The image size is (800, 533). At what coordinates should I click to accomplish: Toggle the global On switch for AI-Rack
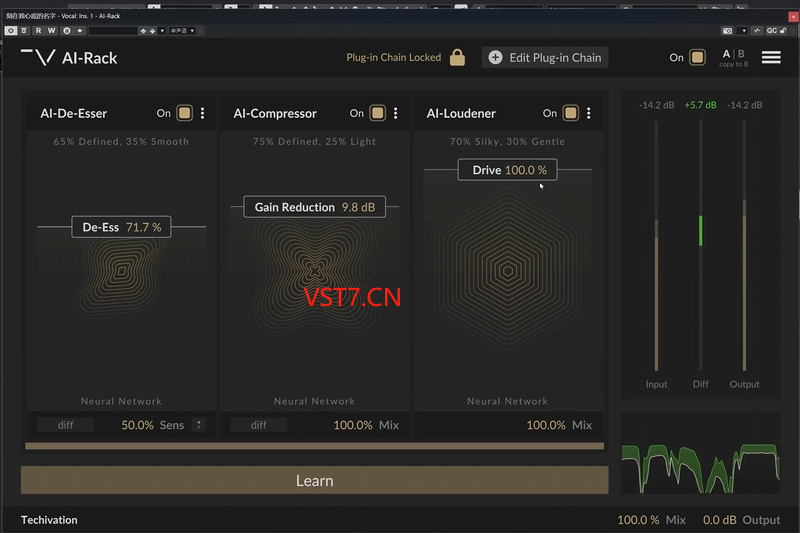(697, 58)
